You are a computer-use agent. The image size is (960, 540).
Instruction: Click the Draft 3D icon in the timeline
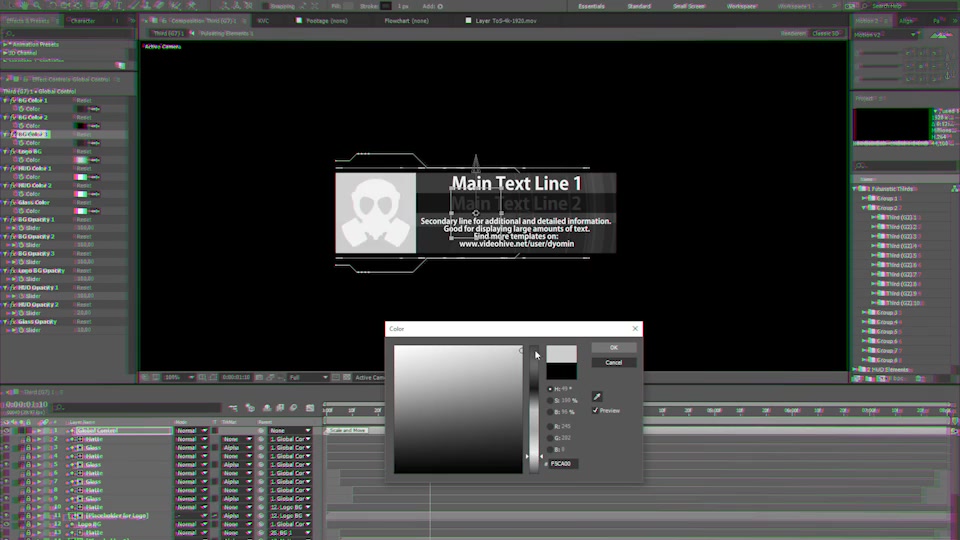click(x=250, y=408)
